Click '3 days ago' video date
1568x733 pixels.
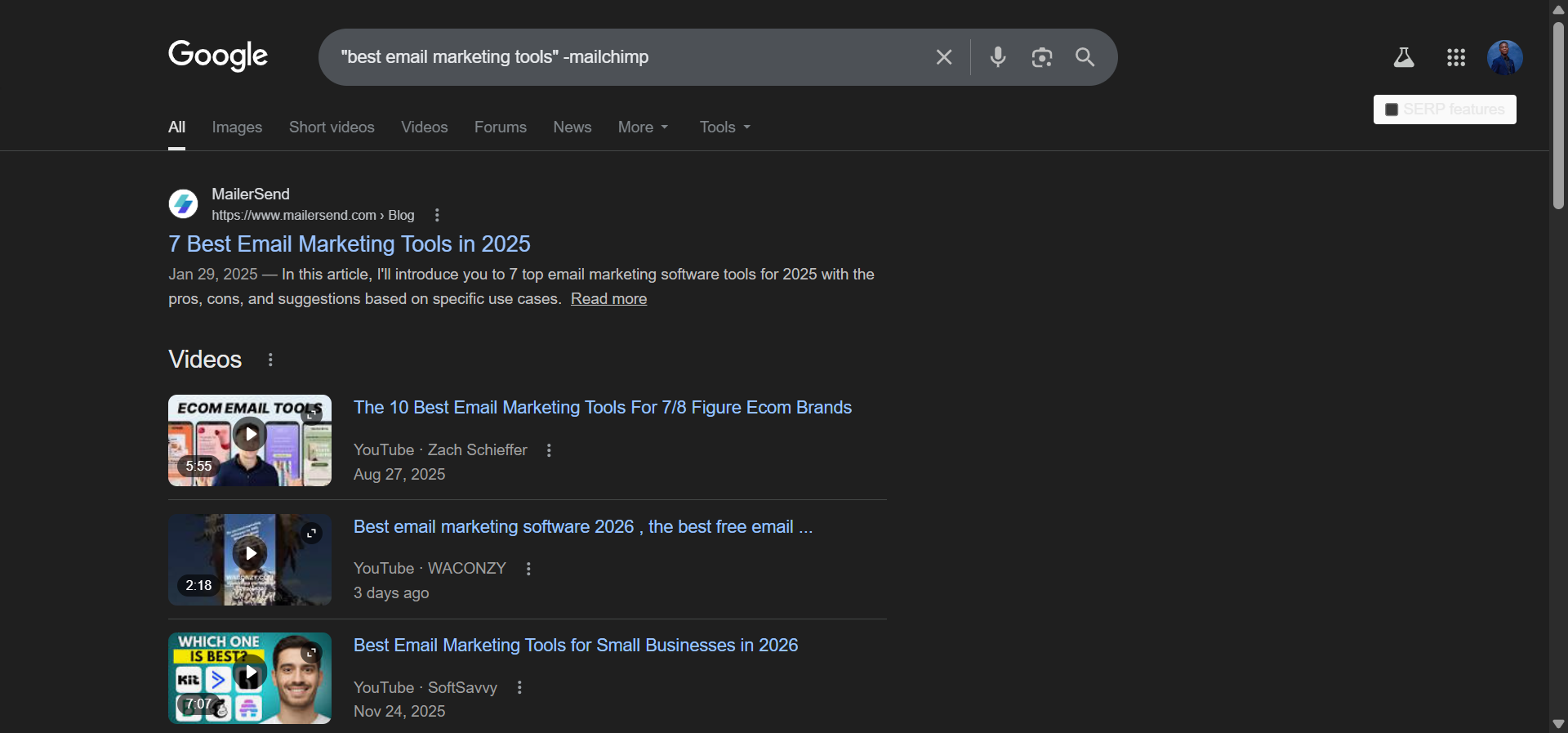pyautogui.click(x=391, y=593)
